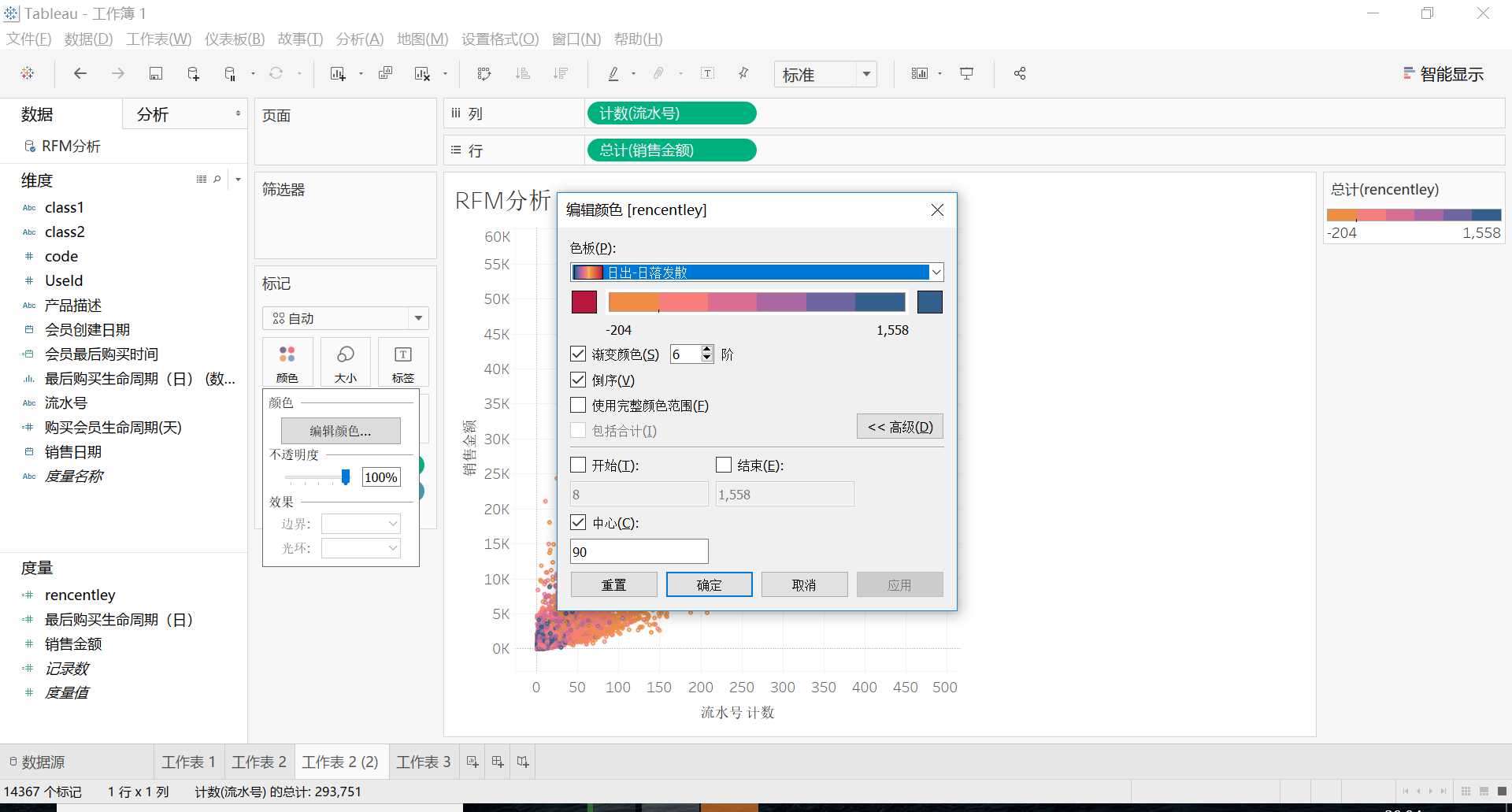Open the 分析(A) menu
This screenshot has height=812, width=1512.
(x=360, y=39)
